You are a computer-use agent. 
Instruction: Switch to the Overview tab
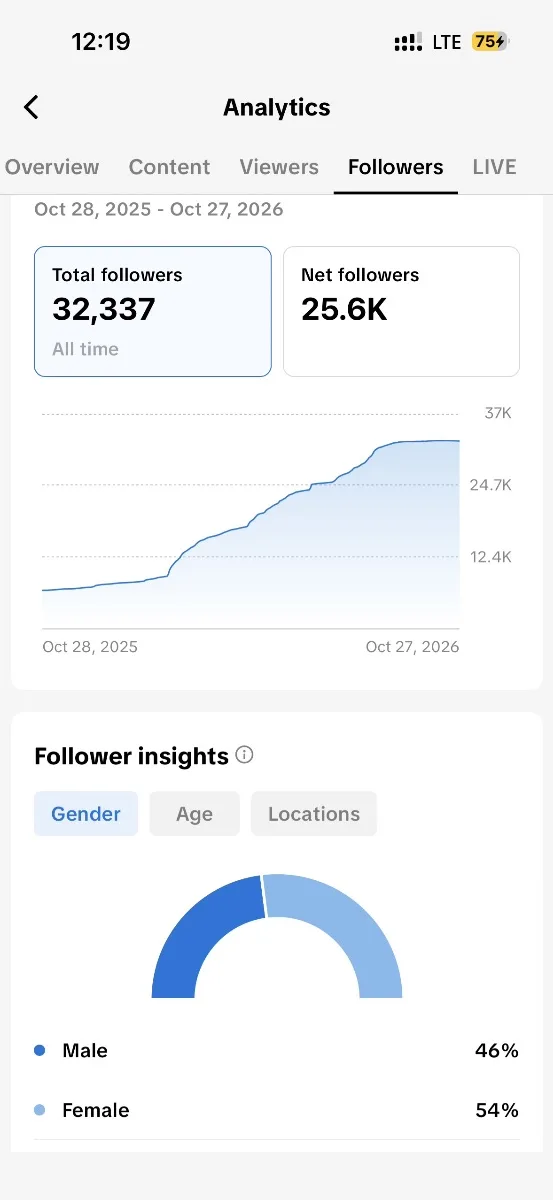point(52,167)
